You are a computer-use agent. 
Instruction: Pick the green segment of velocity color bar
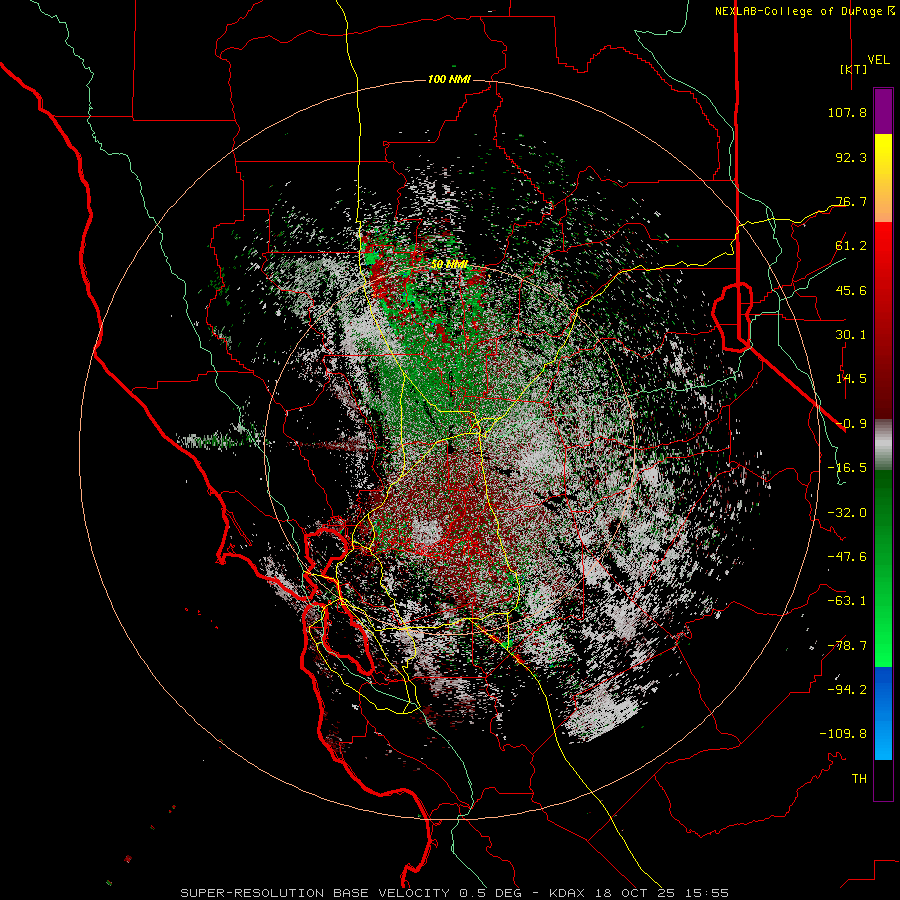(883, 568)
